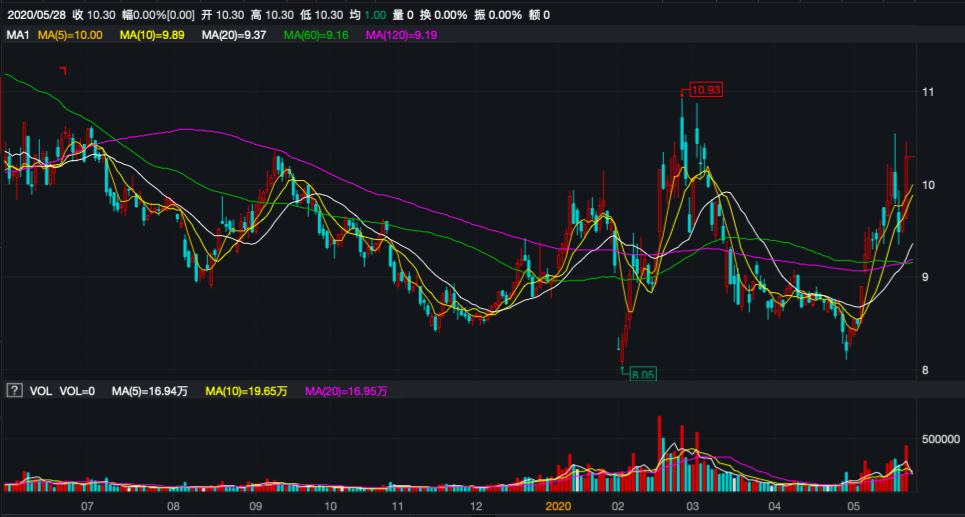Image resolution: width=965 pixels, height=517 pixels.
Task: Click the 11 price level on axis
Action: point(928,92)
